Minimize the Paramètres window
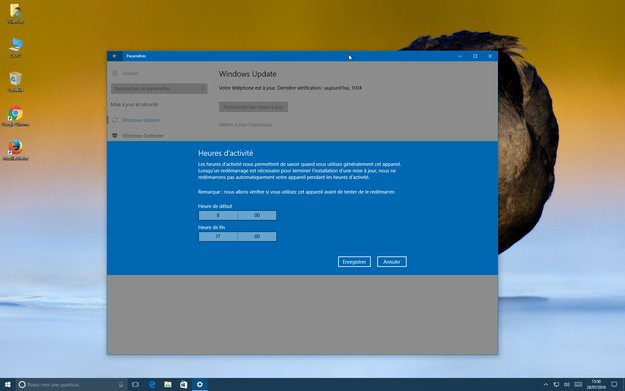Screen dimensions: 625x391 click(460, 56)
